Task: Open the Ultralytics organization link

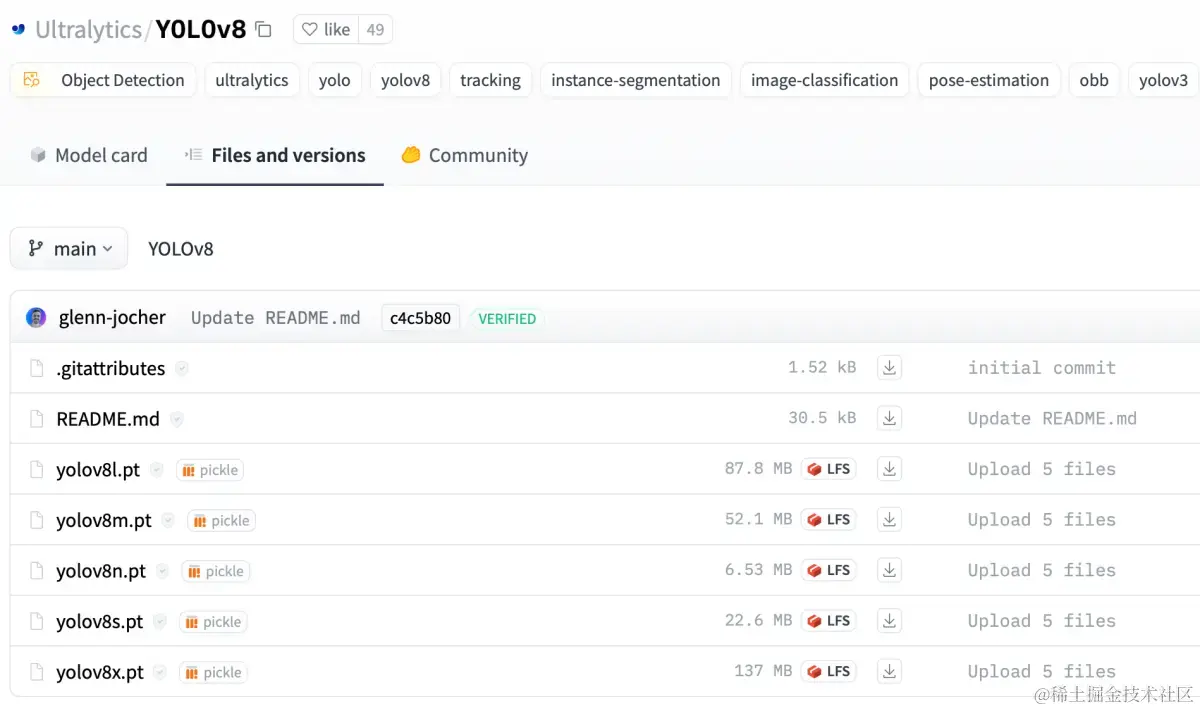Action: [x=88, y=30]
